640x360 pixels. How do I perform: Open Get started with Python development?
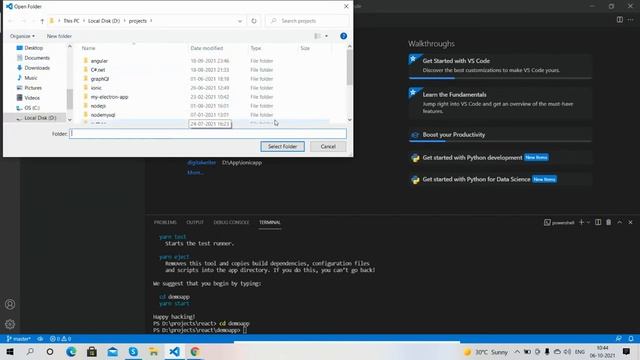pyautogui.click(x=500, y=158)
